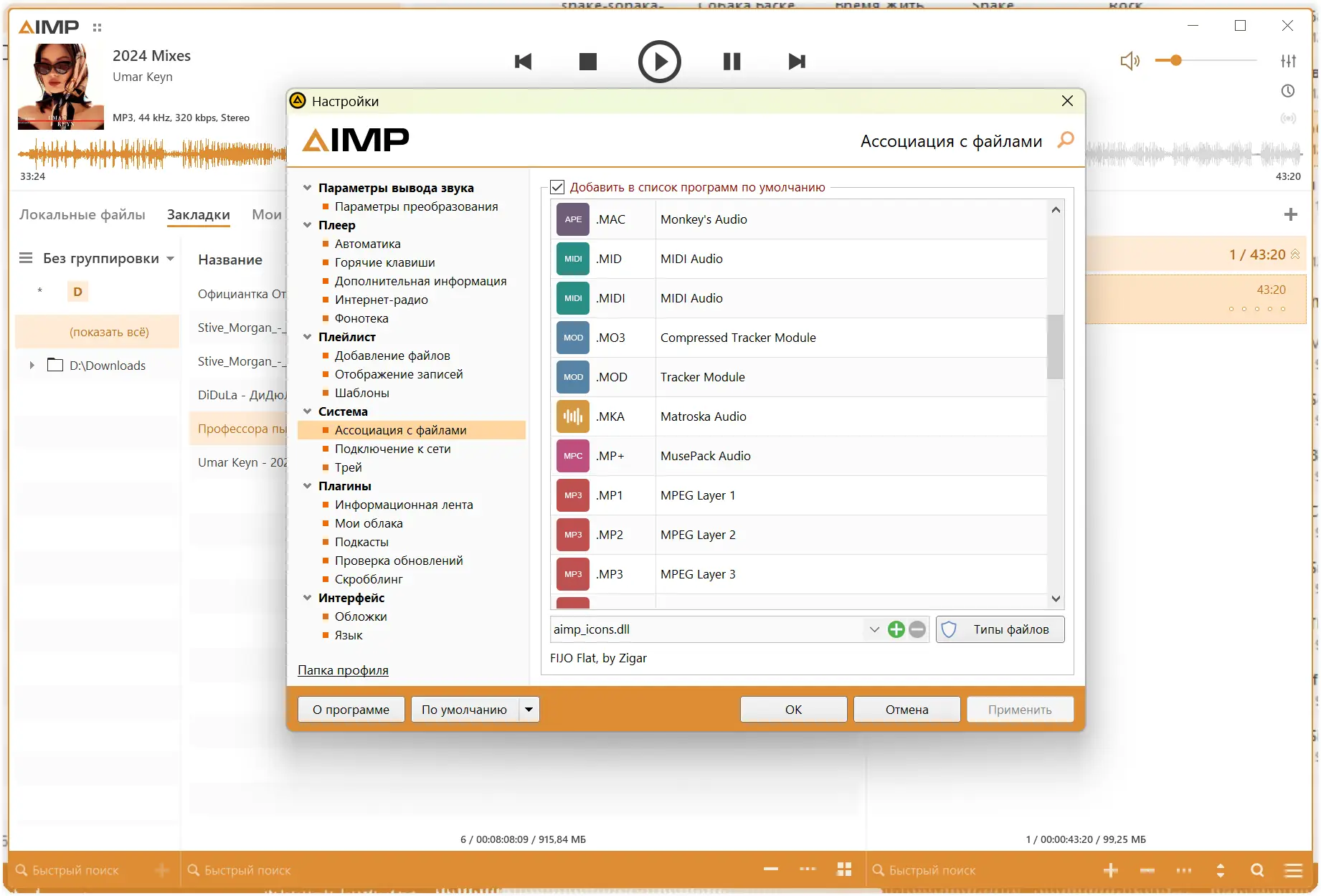
Task: Switch to the Закладки tab
Action: pyautogui.click(x=199, y=214)
